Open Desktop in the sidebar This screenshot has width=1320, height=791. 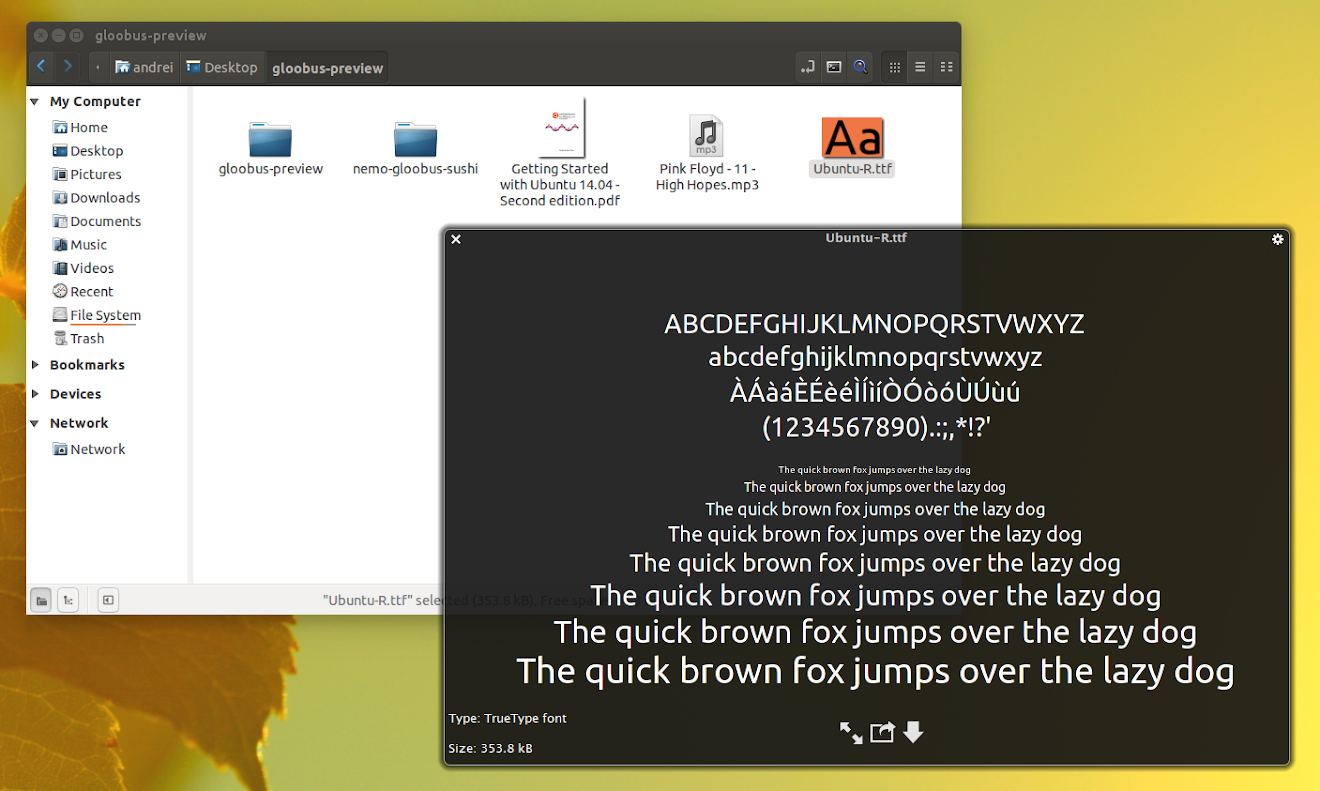click(x=88, y=151)
